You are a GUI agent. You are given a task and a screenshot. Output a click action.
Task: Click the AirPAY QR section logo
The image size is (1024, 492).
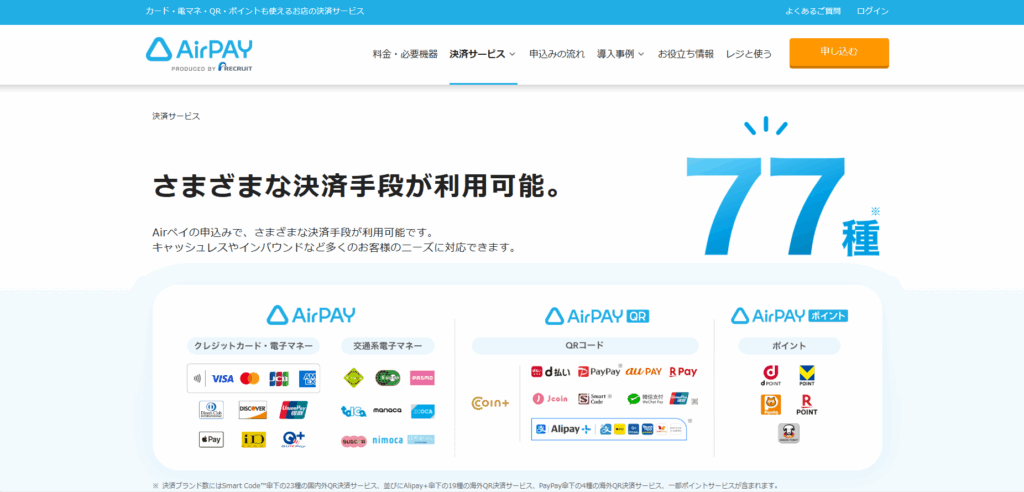tap(597, 316)
